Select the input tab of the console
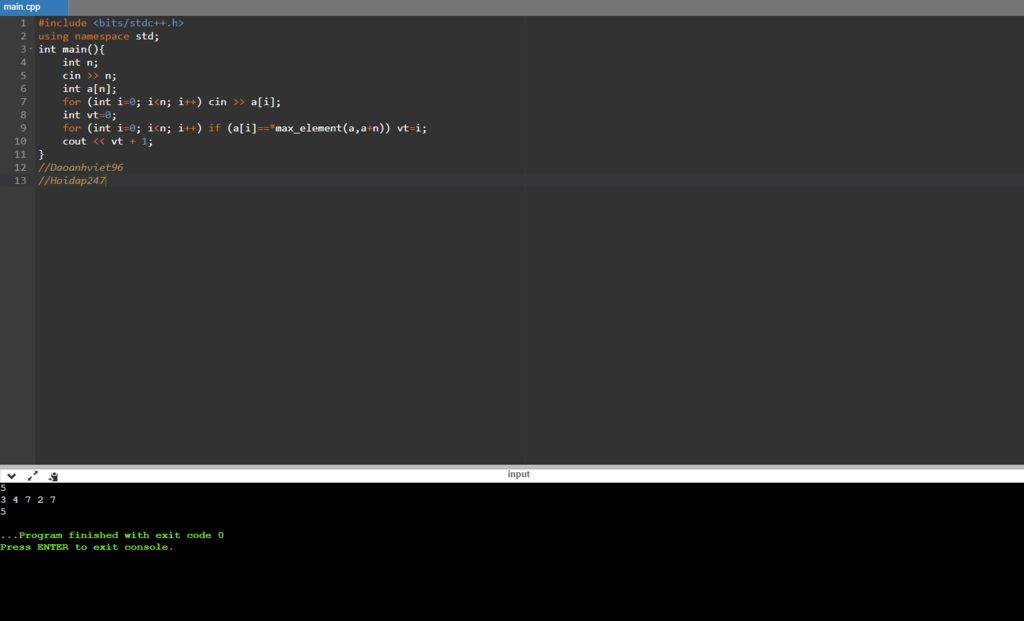This screenshot has width=1024, height=621. tap(519, 474)
